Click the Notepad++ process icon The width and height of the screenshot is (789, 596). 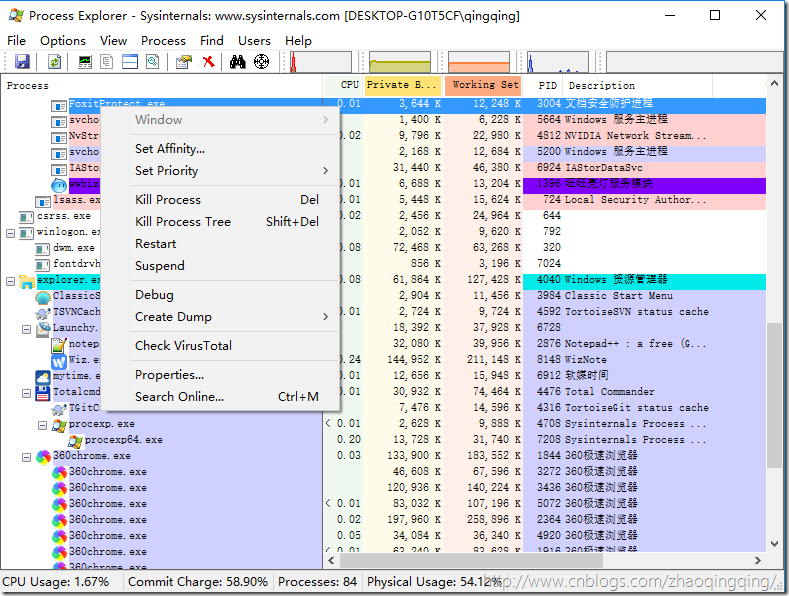pyautogui.click(x=59, y=345)
